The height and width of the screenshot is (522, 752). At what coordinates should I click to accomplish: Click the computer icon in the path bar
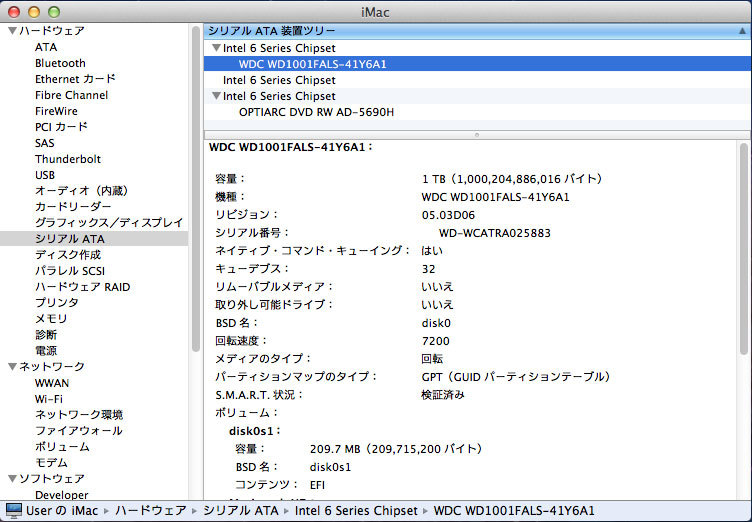point(13,510)
